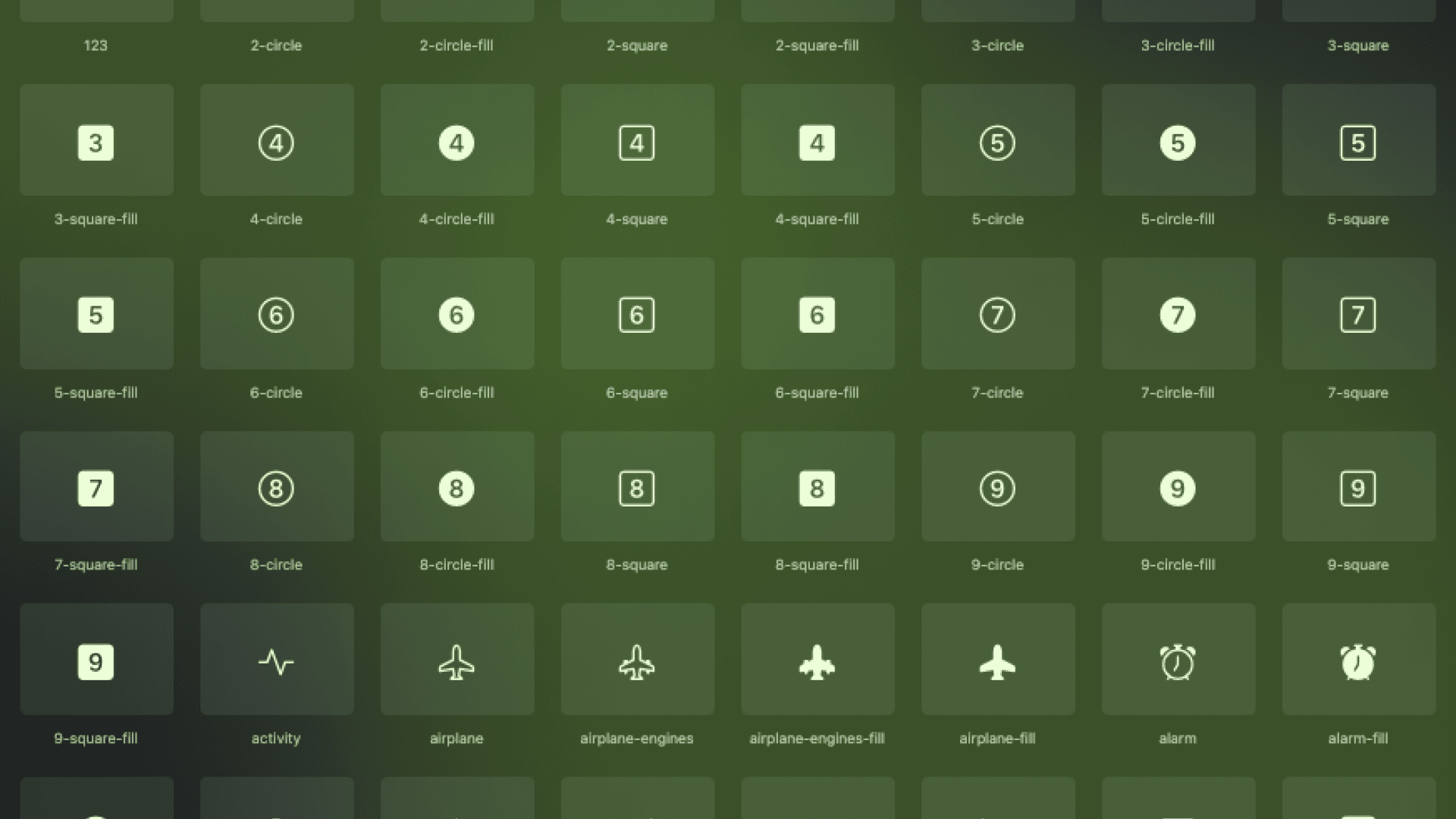This screenshot has height=819, width=1456.
Task: Select the 5-circle-fill thumbnail
Action: (x=1178, y=142)
